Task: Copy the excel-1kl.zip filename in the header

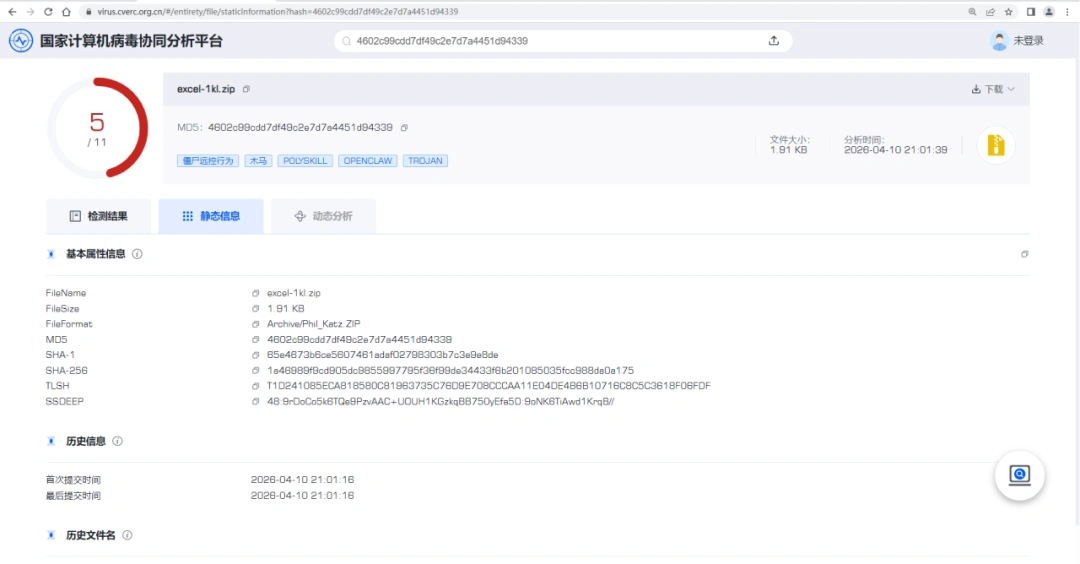Action: coord(247,89)
